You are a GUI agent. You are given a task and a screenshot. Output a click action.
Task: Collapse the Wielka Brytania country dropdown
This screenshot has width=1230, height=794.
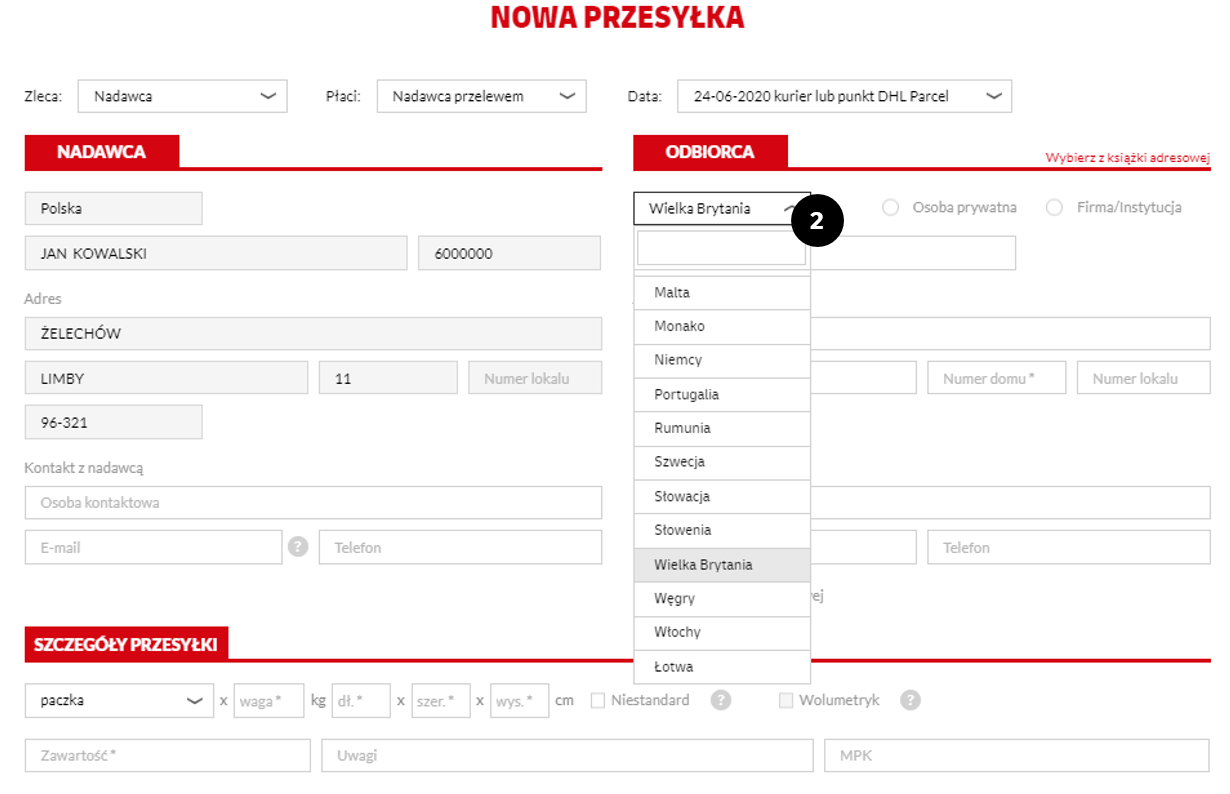coord(722,208)
